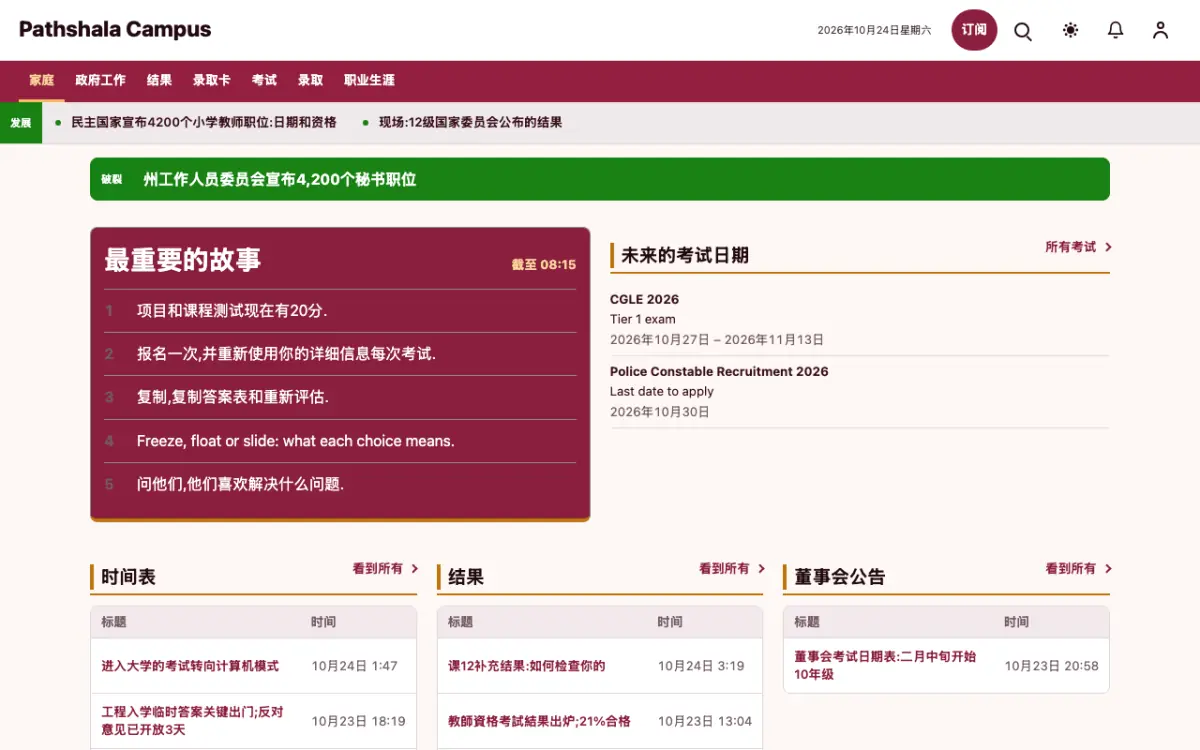Click chevron beside 结果 看到所有

point(761,569)
